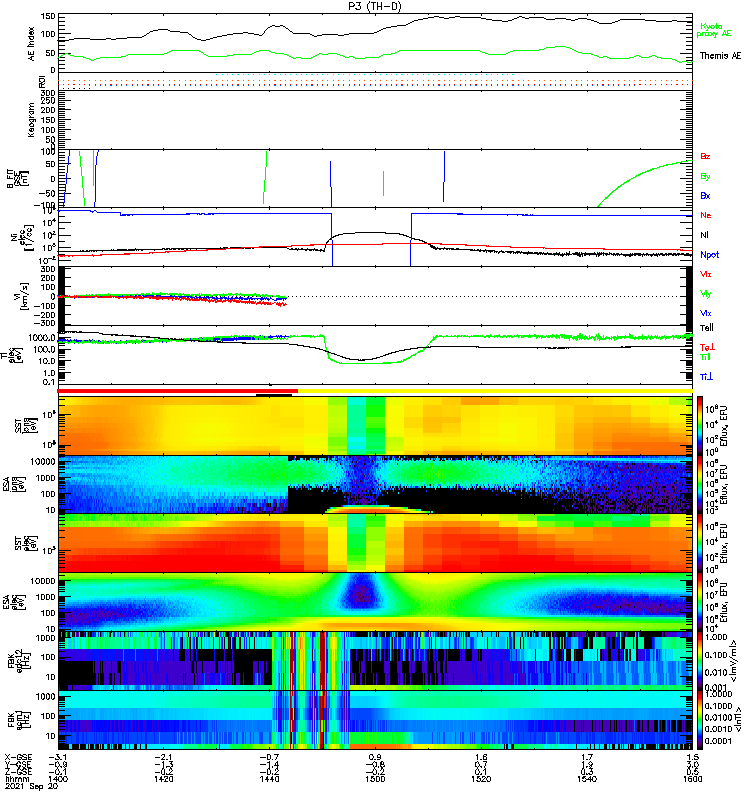Click the red status bar above SST panel
750x800 pixels.
pyautogui.click(x=178, y=391)
